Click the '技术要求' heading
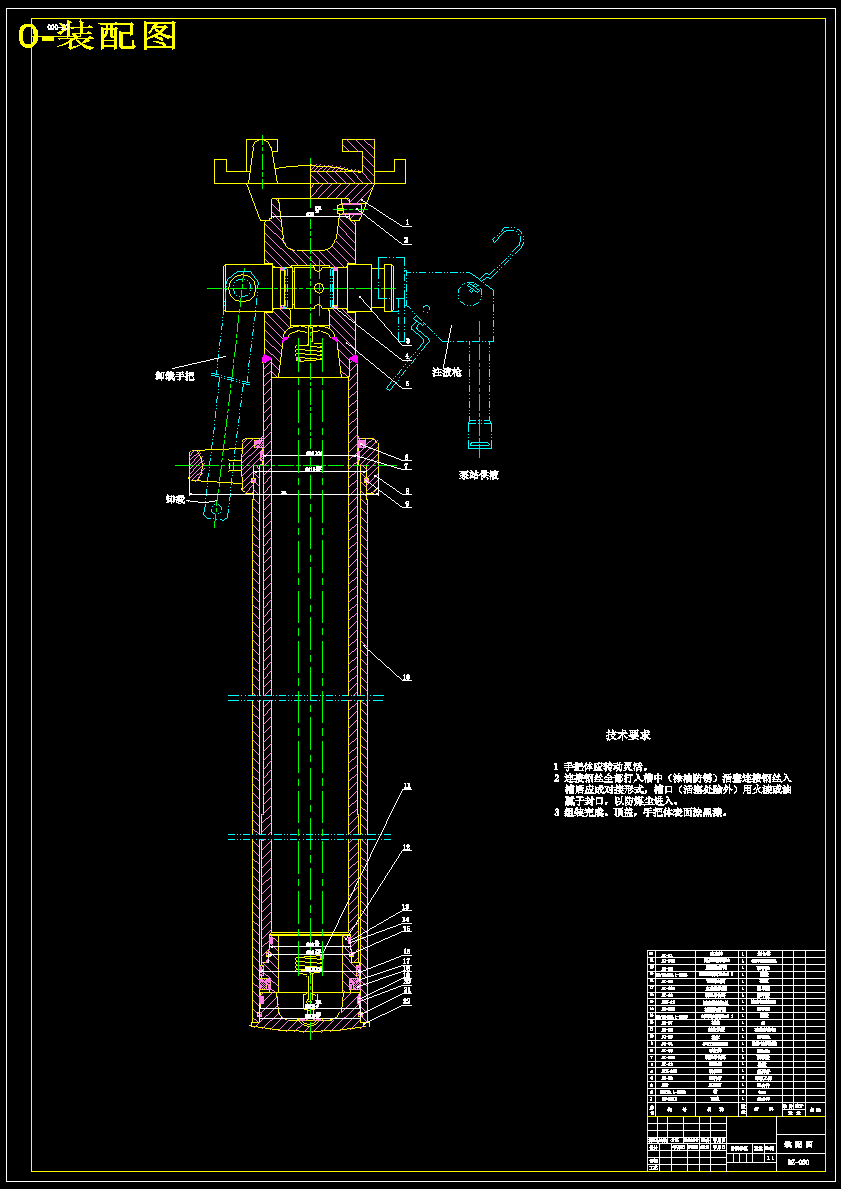The width and height of the screenshot is (841, 1189). point(628,735)
